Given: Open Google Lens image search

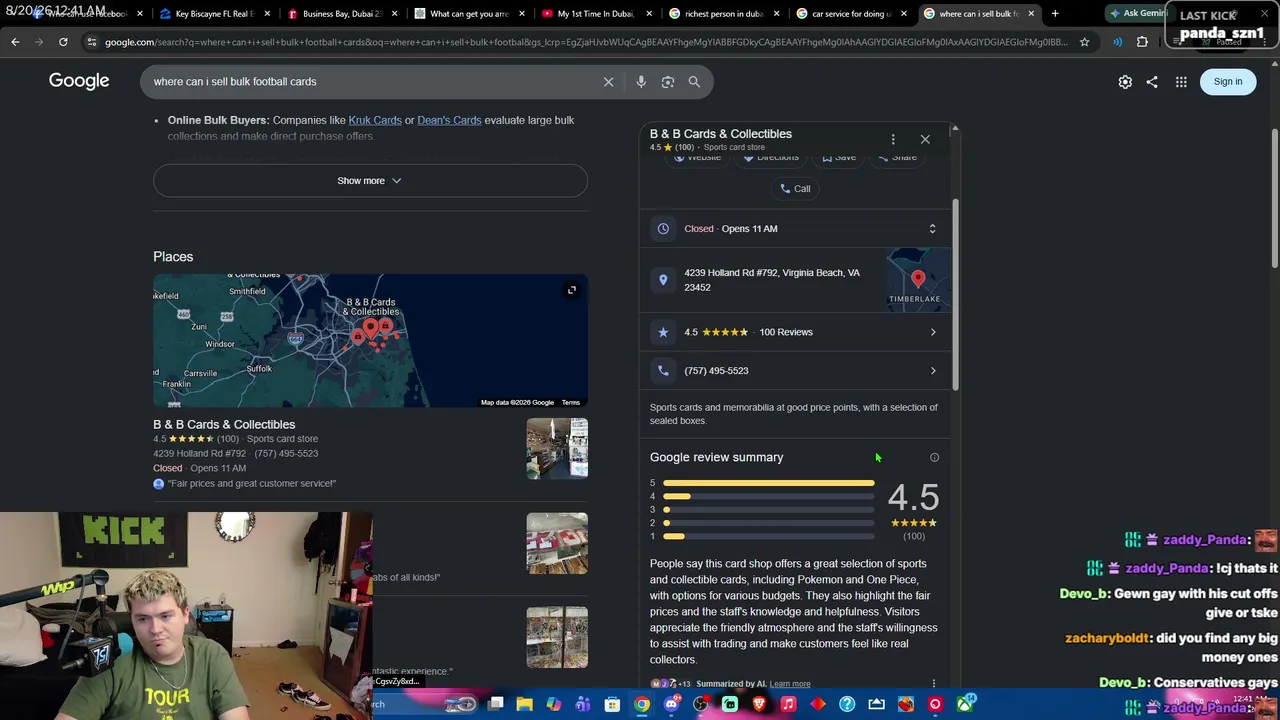Looking at the screenshot, I should (668, 82).
